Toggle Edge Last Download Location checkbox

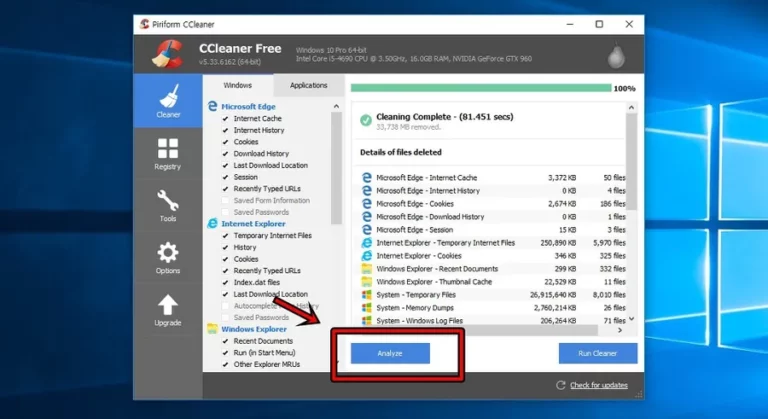225,165
